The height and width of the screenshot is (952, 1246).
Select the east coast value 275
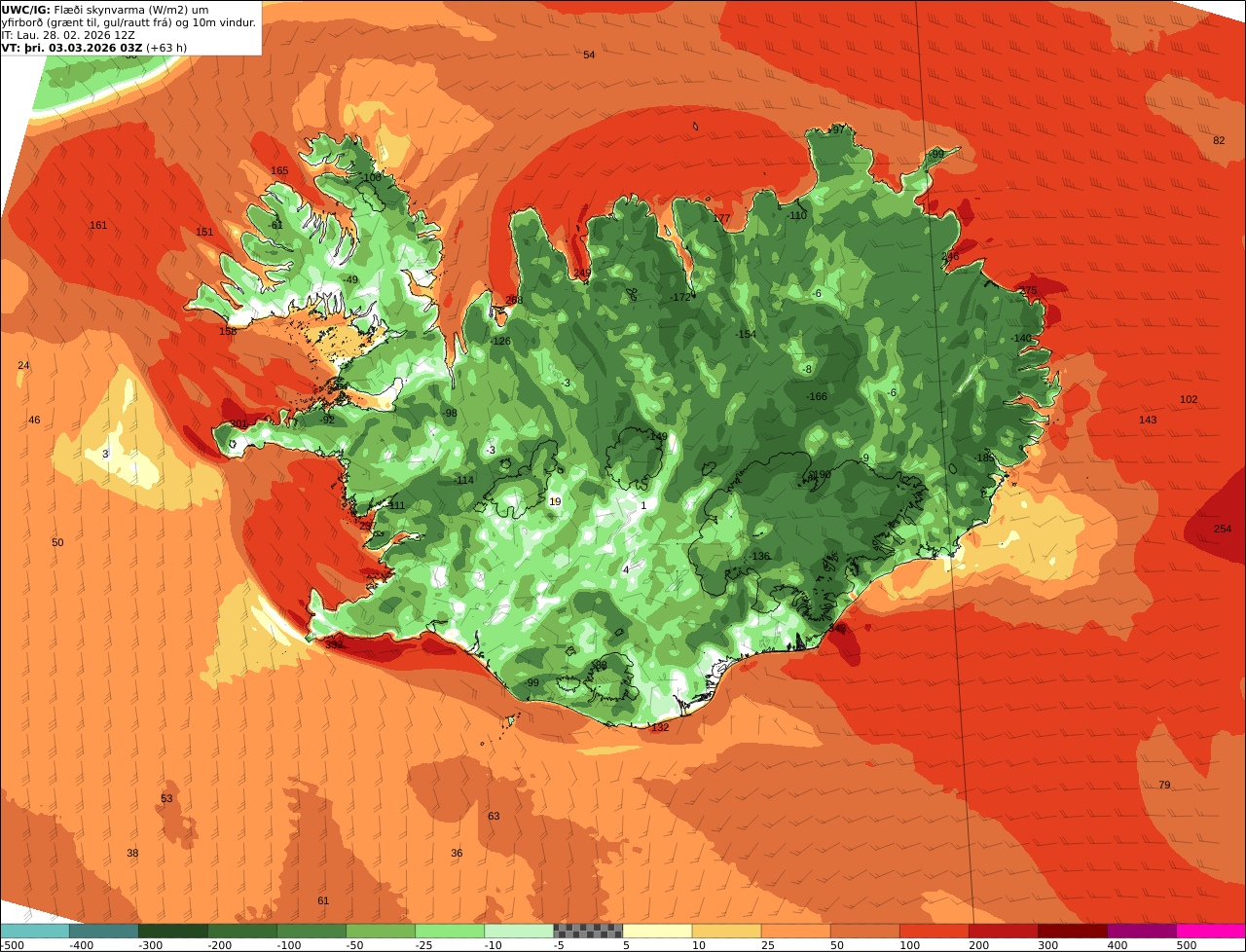pyautogui.click(x=1029, y=290)
